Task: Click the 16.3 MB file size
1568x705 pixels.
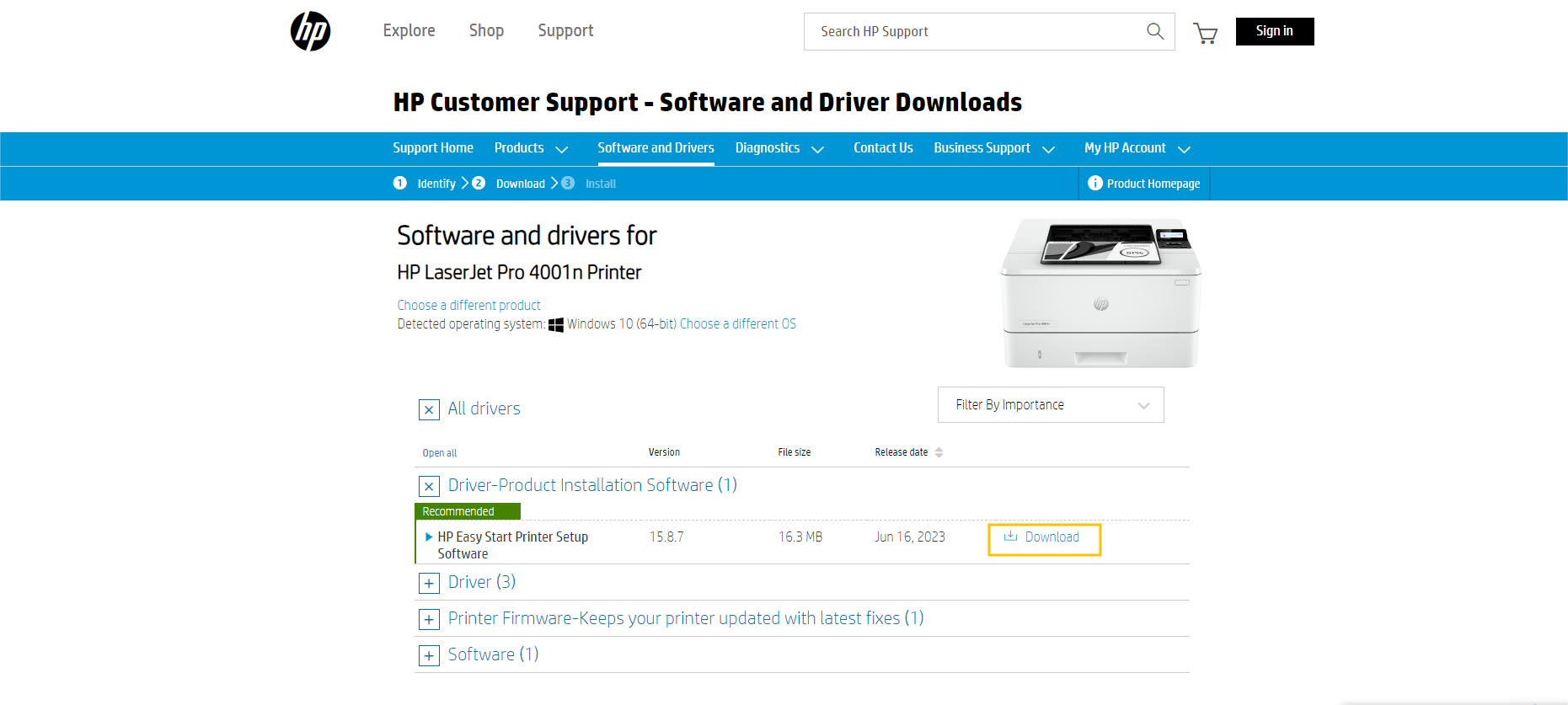Action: [800, 537]
